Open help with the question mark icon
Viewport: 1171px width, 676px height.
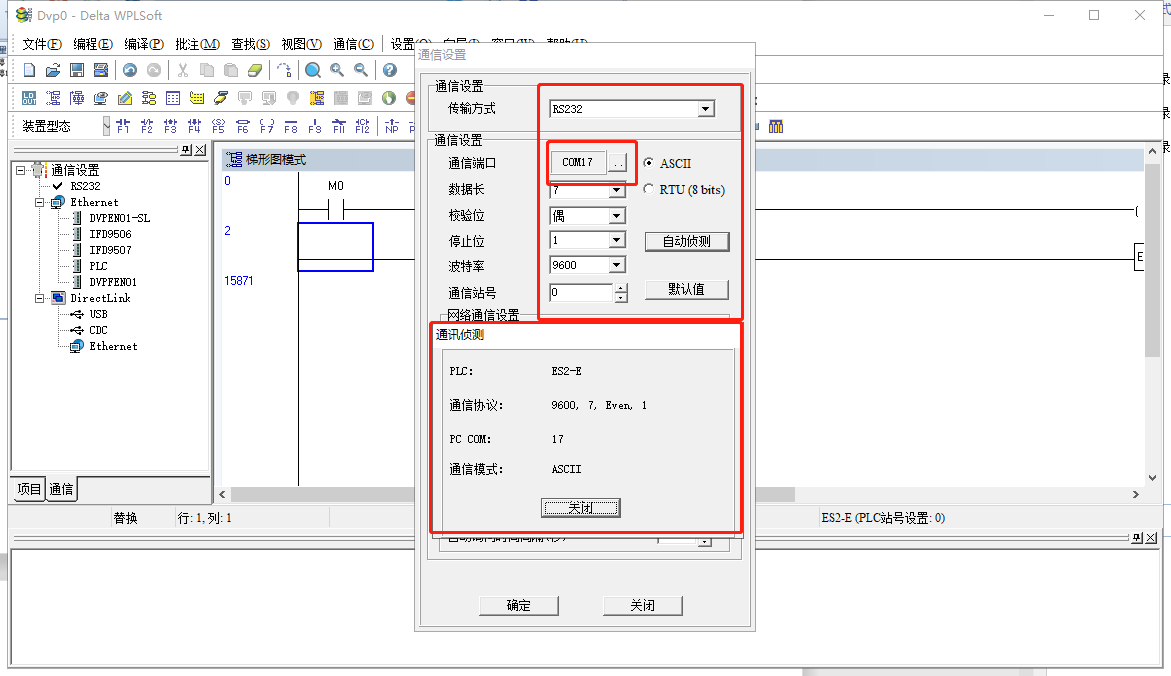click(x=390, y=70)
